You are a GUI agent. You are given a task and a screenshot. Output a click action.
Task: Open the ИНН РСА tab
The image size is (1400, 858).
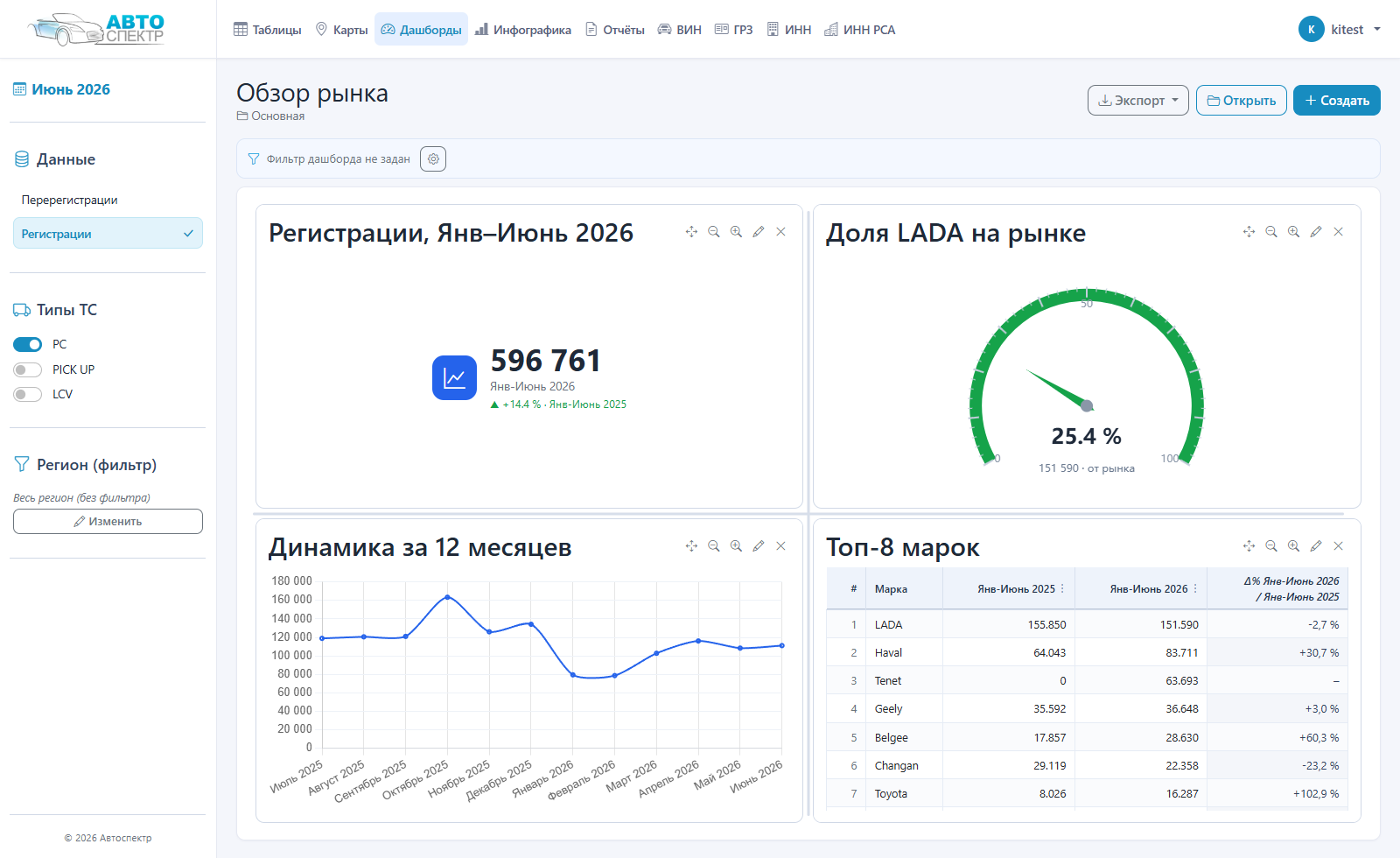[860, 30]
